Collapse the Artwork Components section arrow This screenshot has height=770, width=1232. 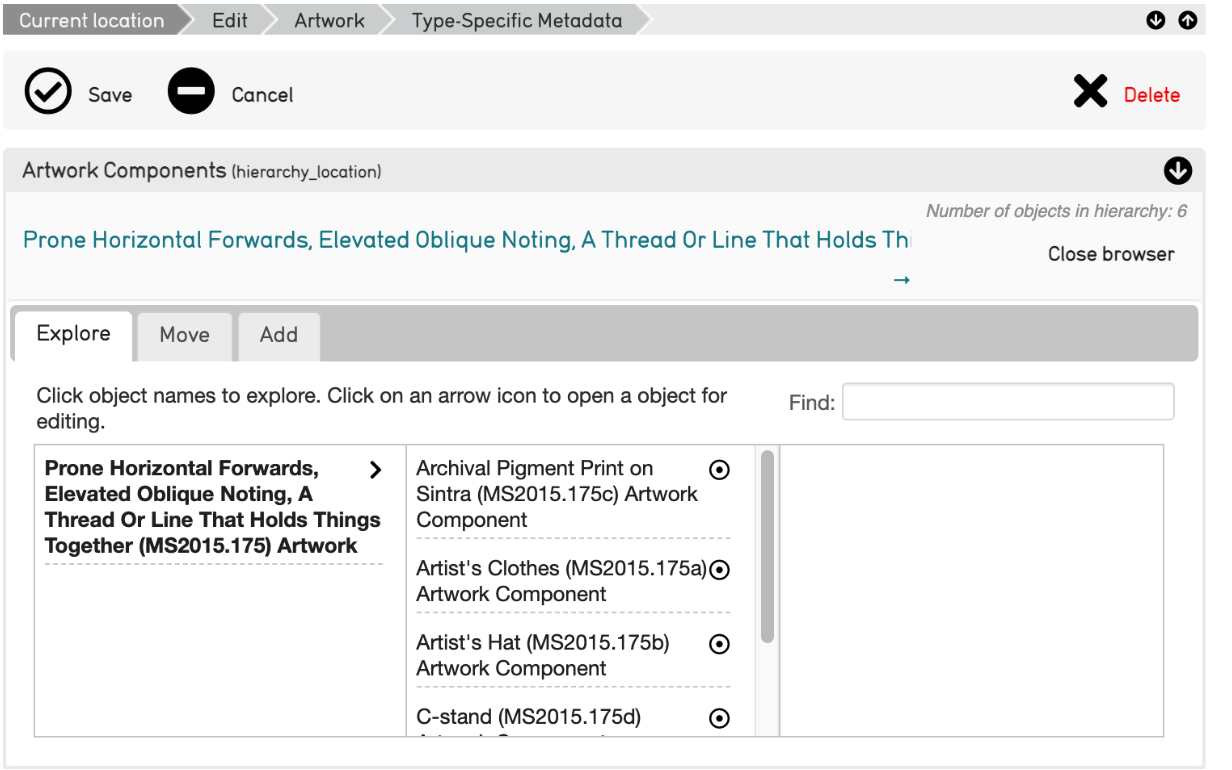click(1178, 171)
